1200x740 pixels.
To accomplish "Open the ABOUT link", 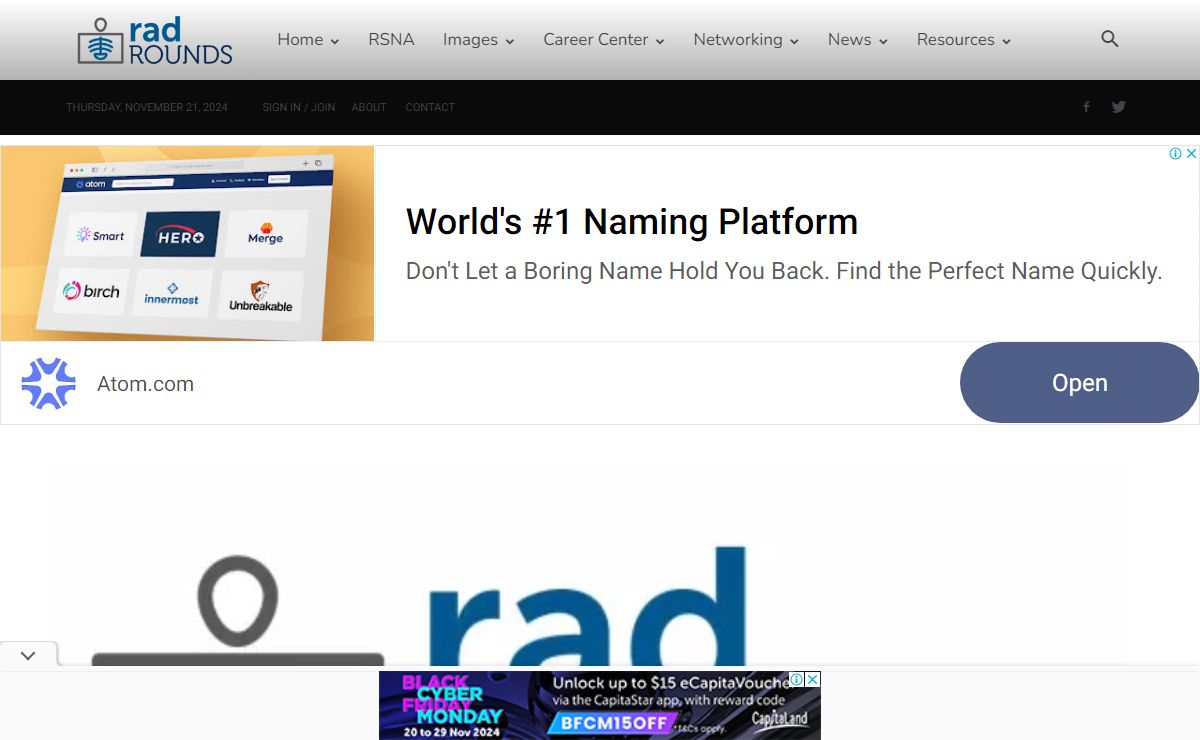I will point(369,107).
